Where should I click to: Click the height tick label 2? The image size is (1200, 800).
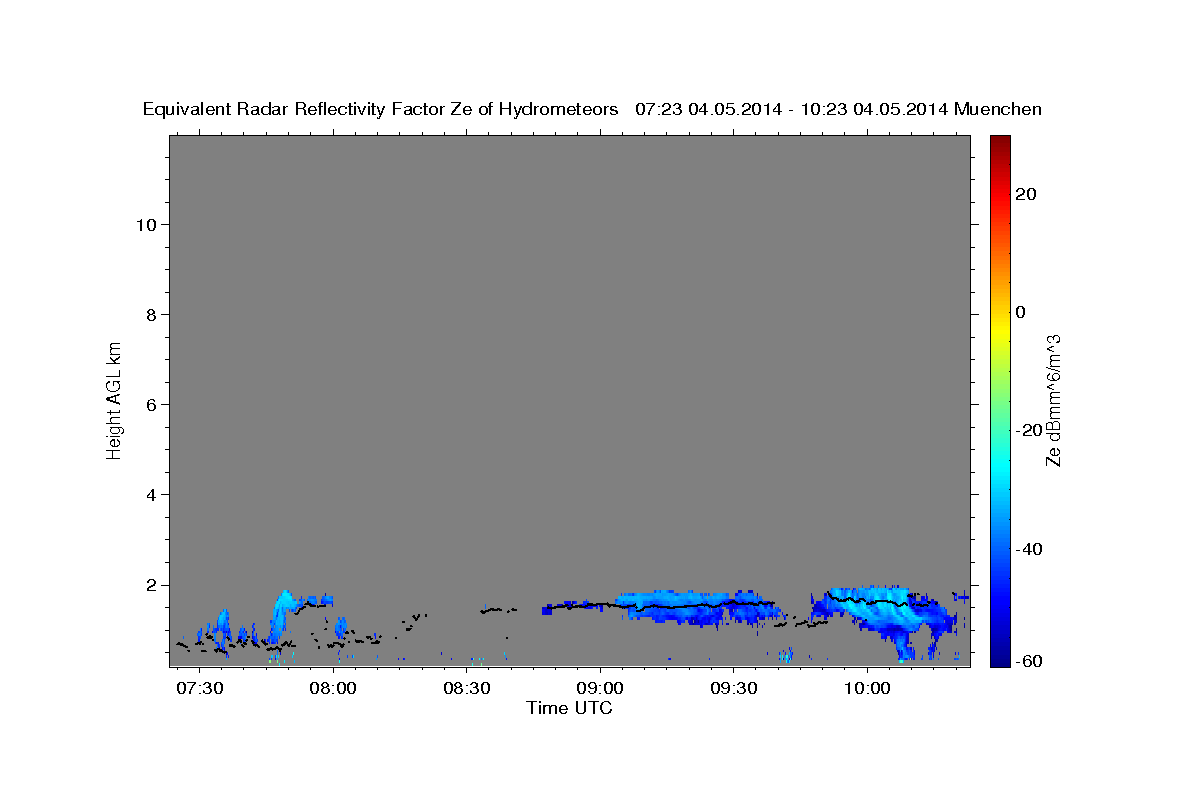pos(153,585)
